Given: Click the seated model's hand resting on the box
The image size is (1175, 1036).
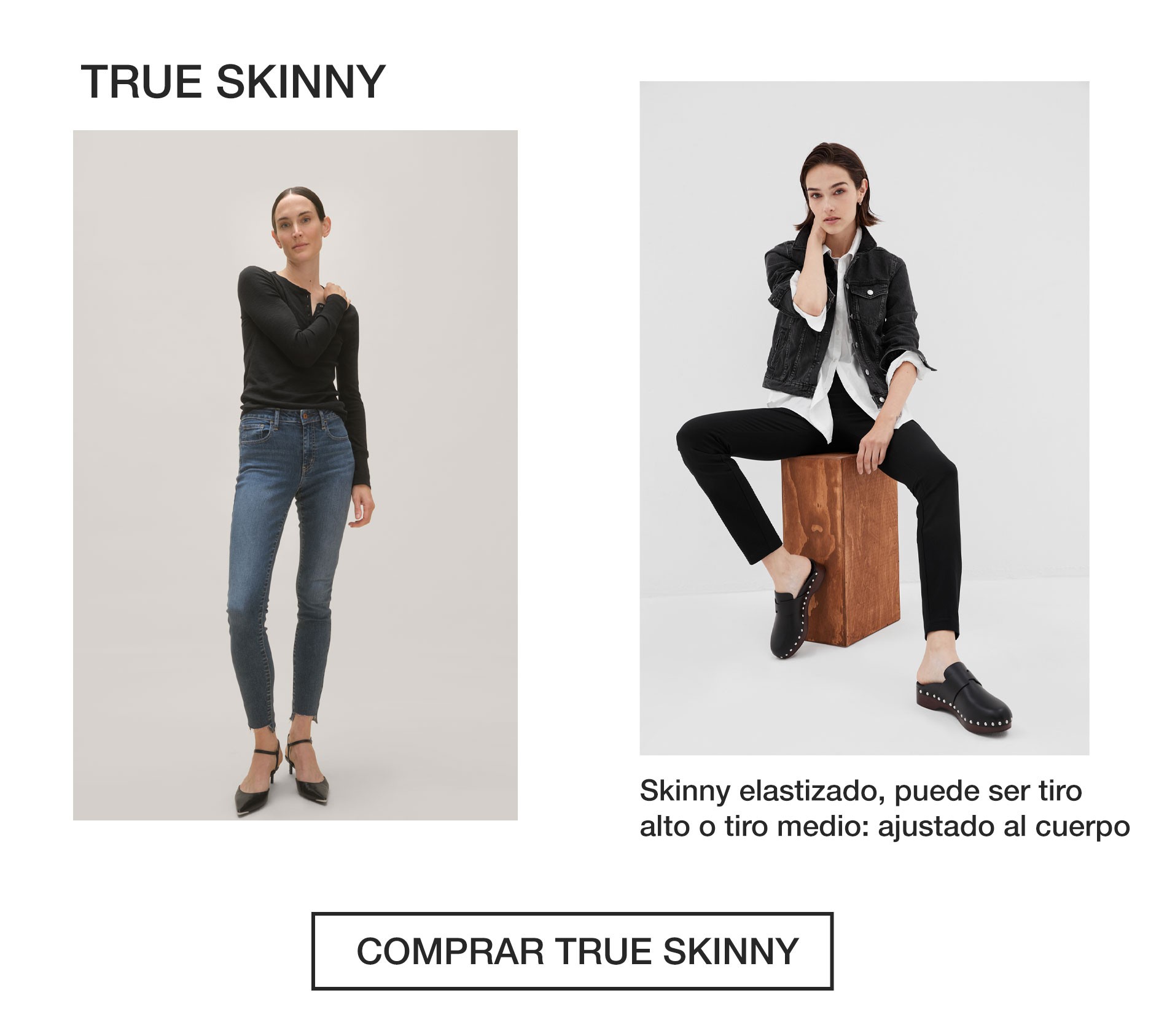Looking at the screenshot, I should point(873,447).
